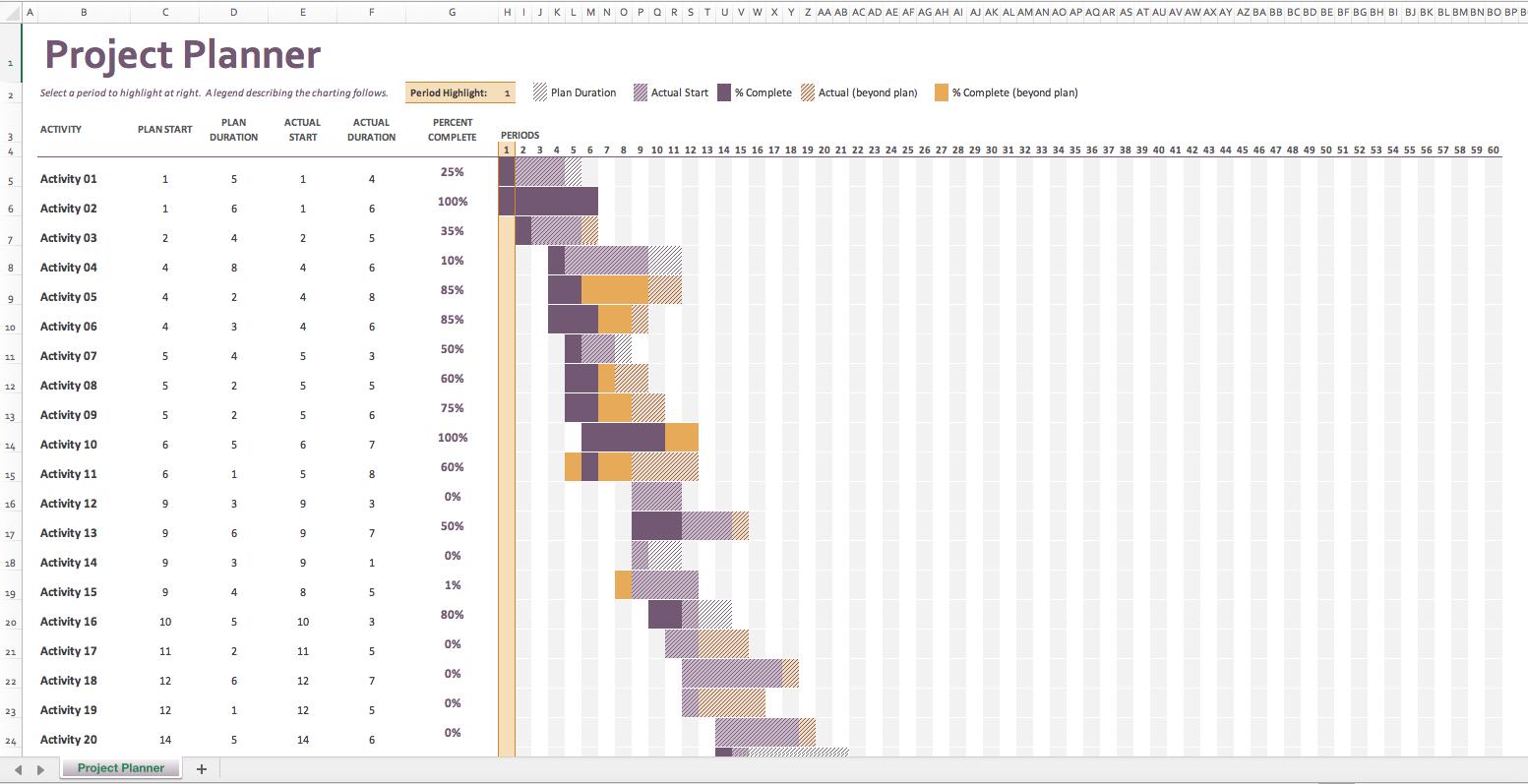
Task: Select the Project Planner sheet tab
Action: click(x=120, y=768)
